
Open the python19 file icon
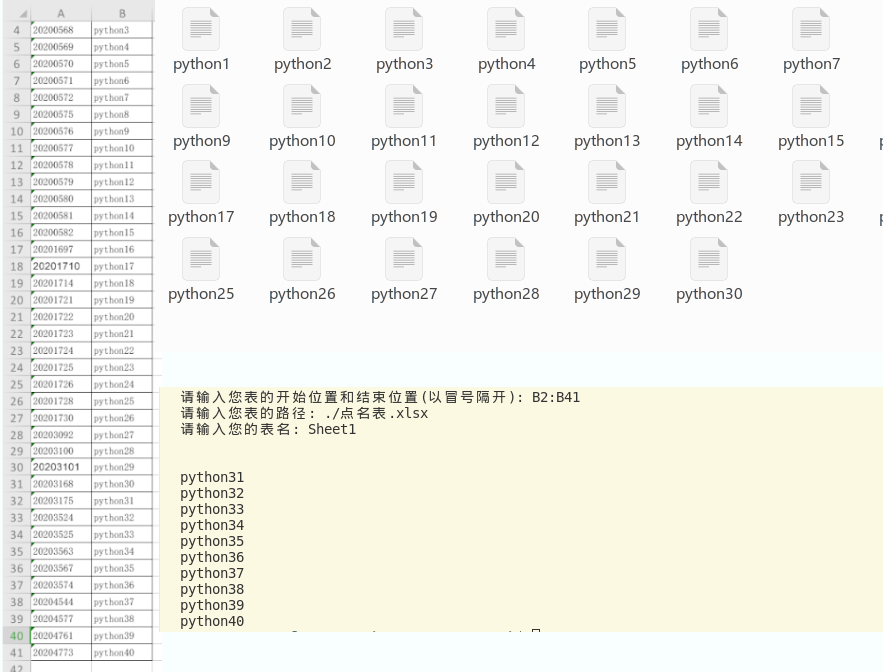point(404,183)
